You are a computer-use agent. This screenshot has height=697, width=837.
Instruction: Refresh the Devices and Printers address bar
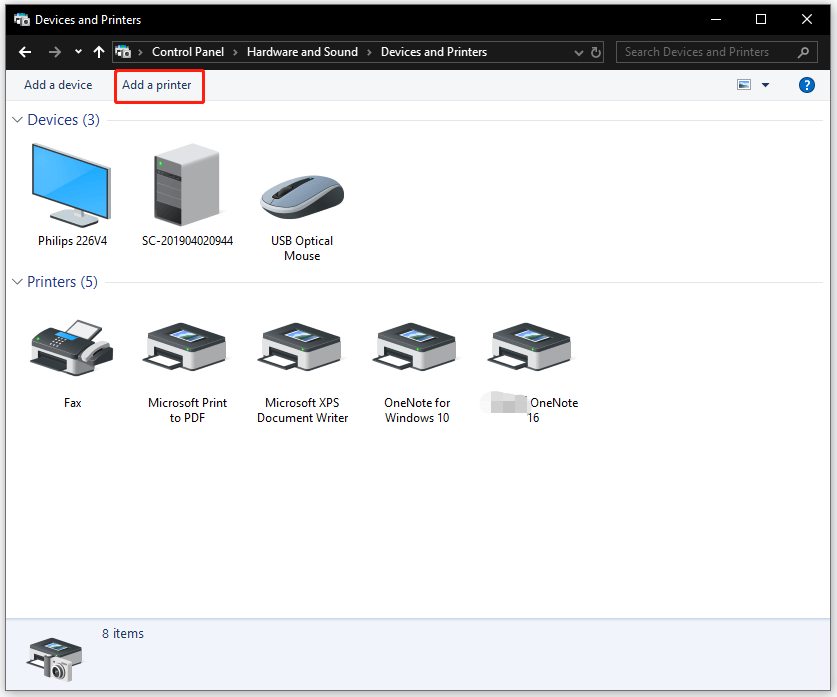(x=596, y=52)
